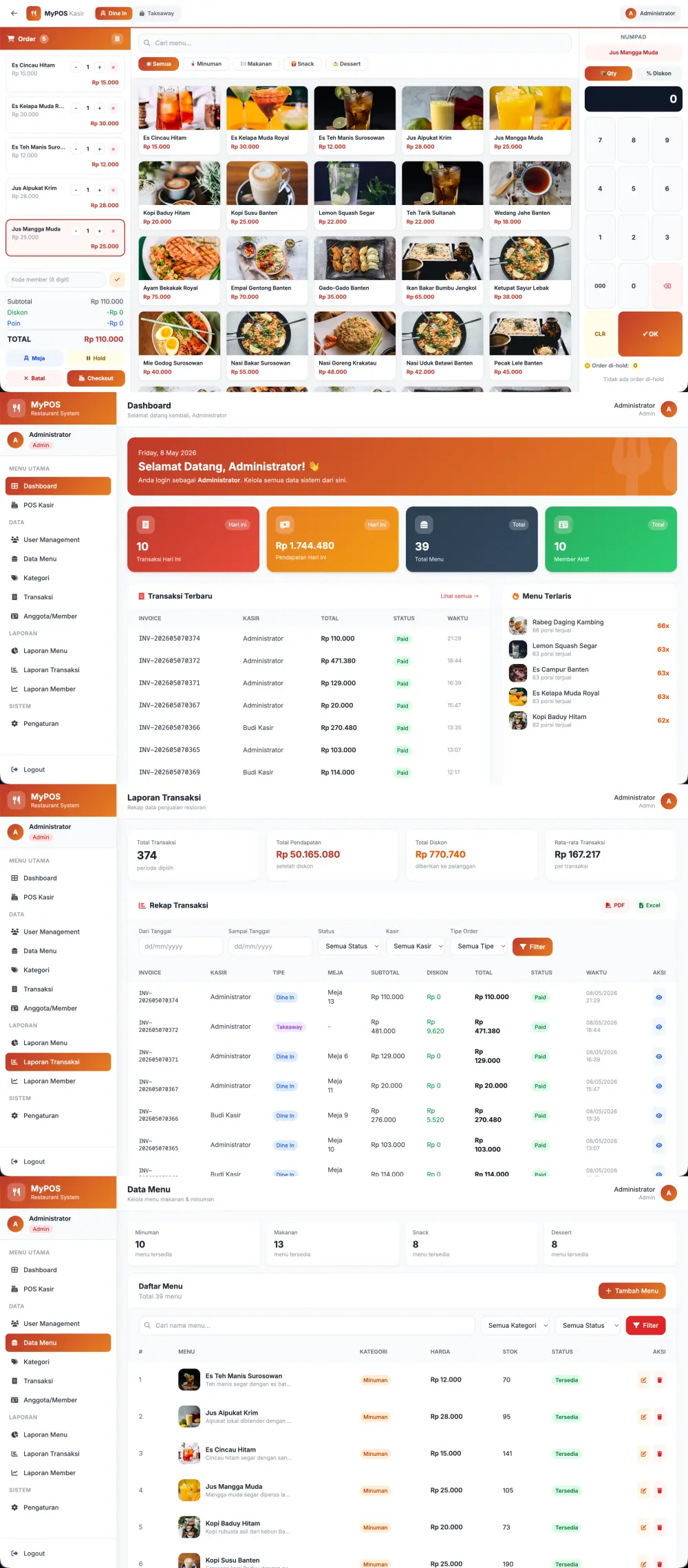Delete Jus Mangga Muda in Daftar Menu
Image resolution: width=688 pixels, height=1568 pixels.
[659, 1490]
